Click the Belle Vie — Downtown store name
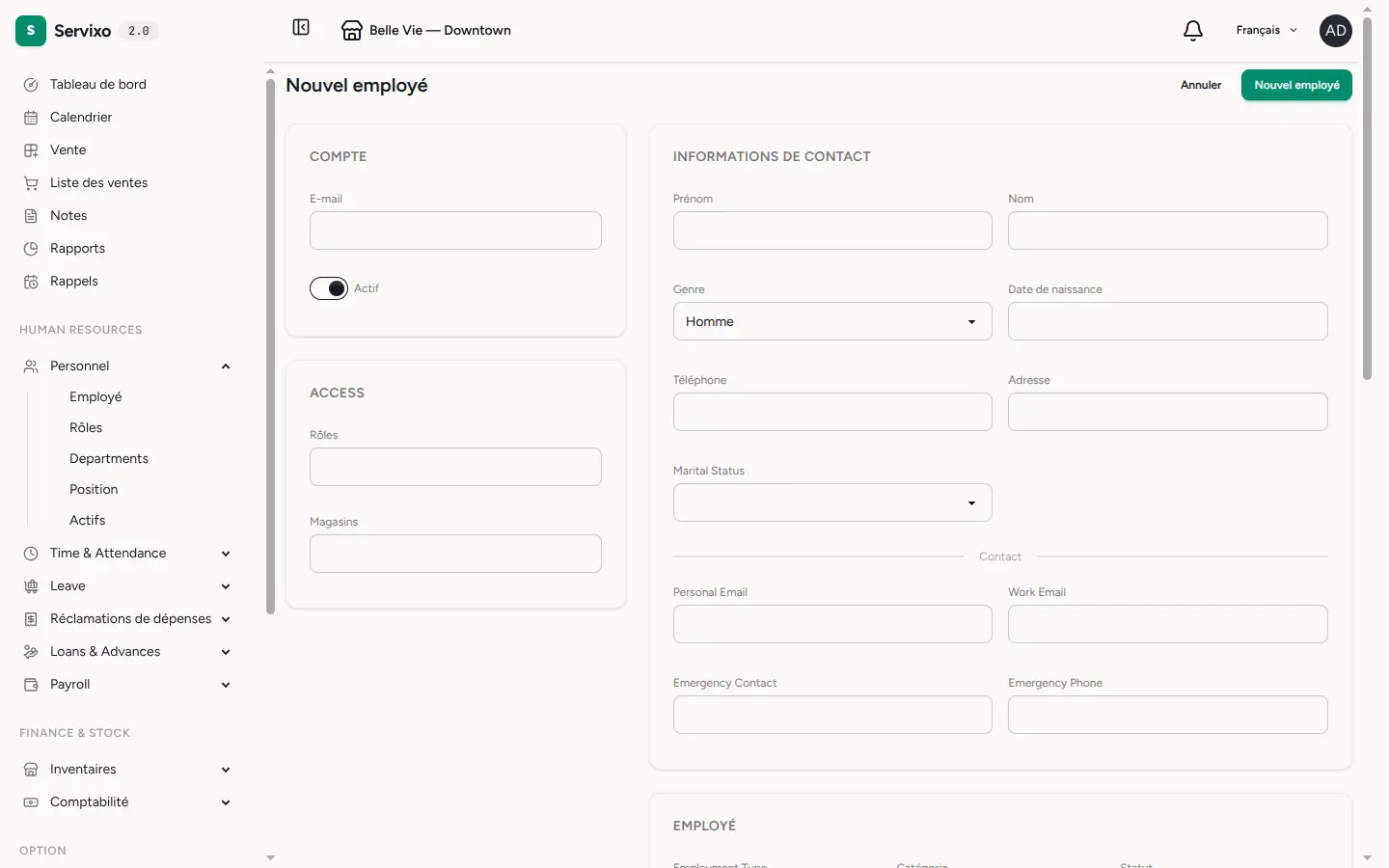Screen dimensions: 1389x868 [440, 31]
